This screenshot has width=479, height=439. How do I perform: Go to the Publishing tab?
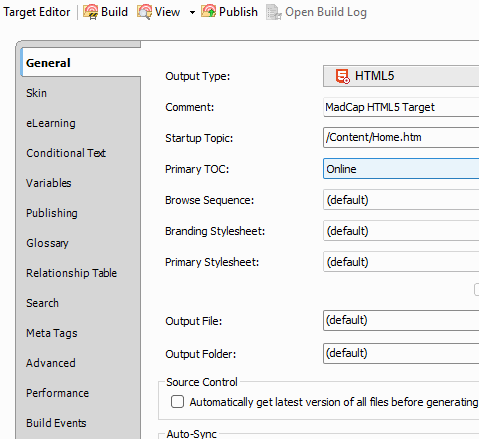point(52,213)
